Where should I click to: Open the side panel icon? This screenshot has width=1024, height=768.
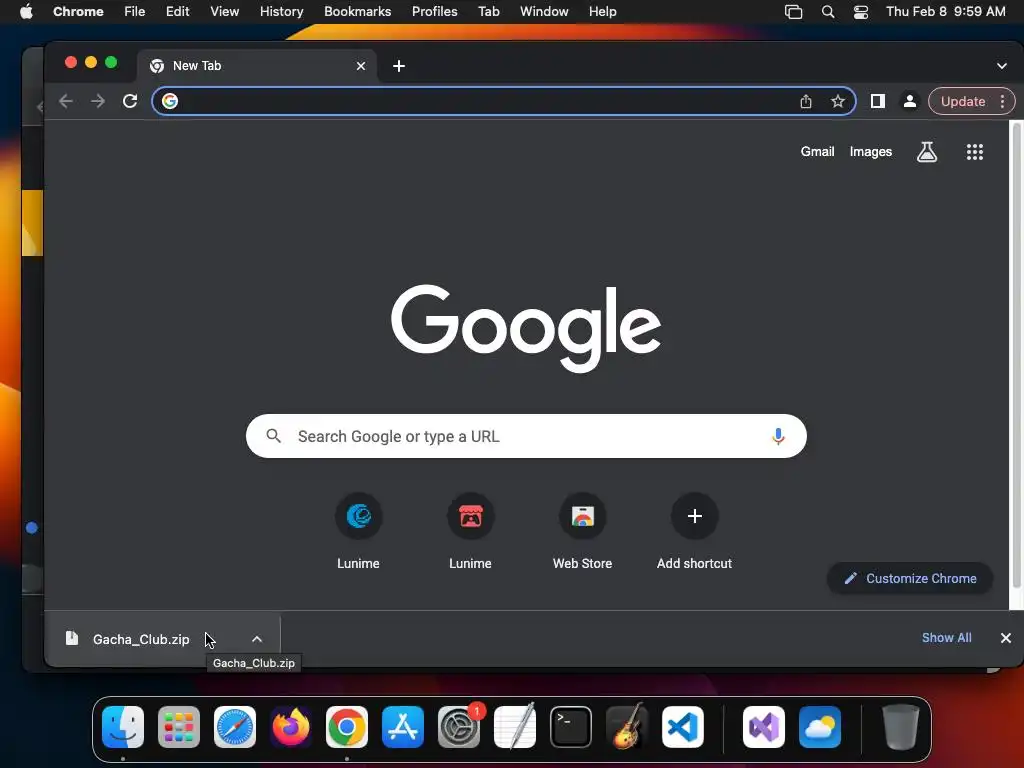click(878, 101)
